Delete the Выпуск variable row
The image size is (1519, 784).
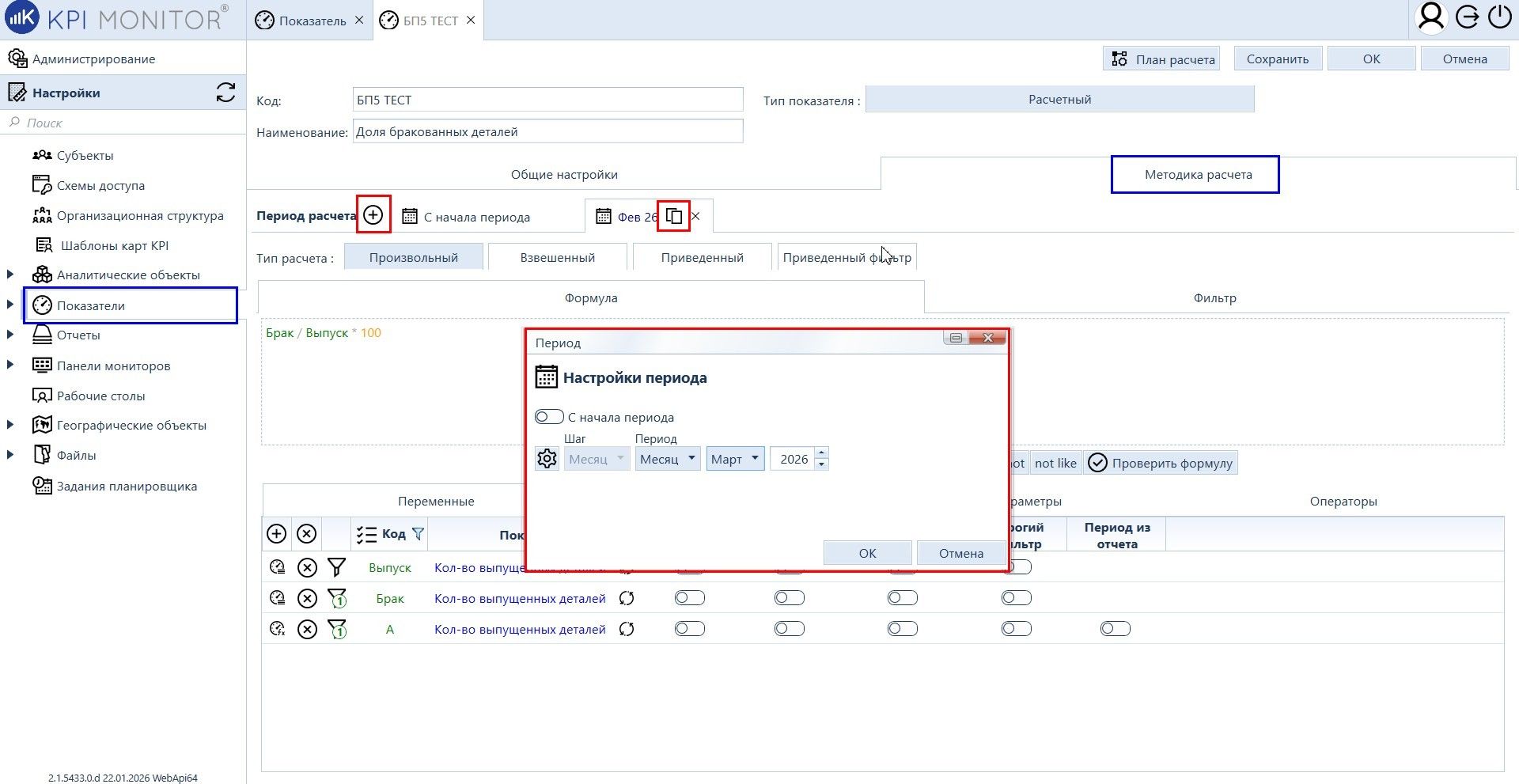pos(307,567)
